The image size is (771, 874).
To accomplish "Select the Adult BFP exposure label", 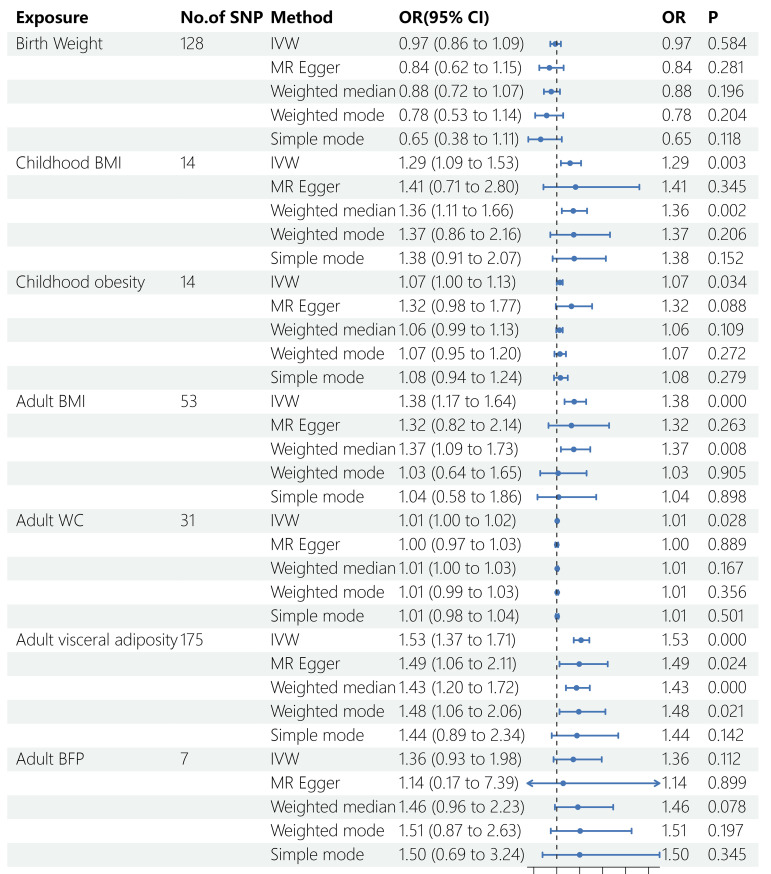I will tap(50, 759).
